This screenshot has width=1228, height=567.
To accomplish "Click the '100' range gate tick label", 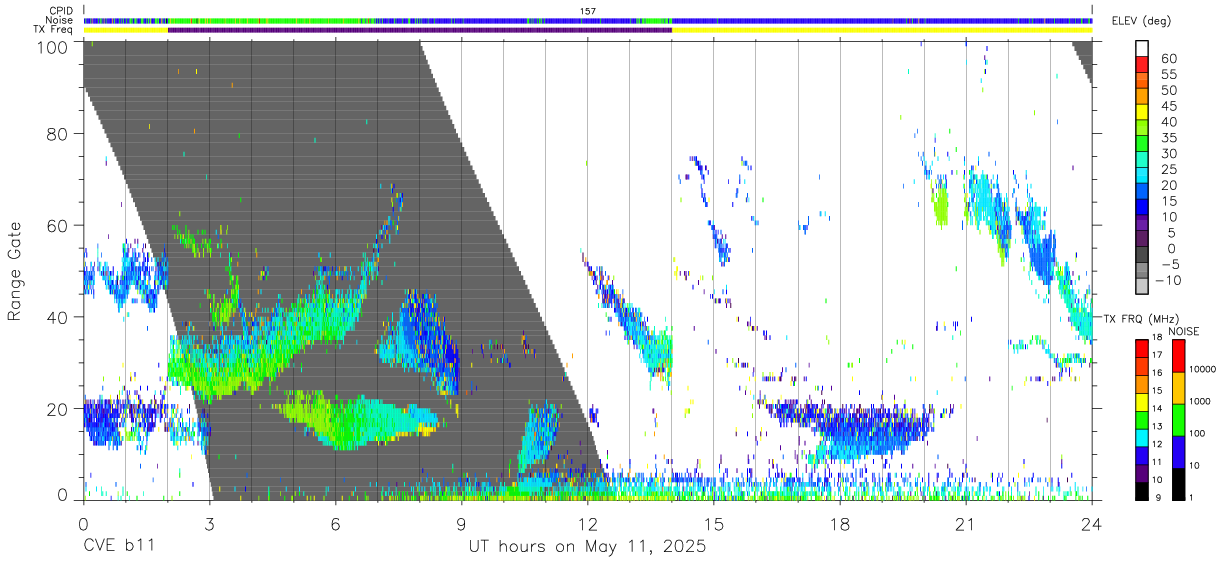I will [x=53, y=46].
